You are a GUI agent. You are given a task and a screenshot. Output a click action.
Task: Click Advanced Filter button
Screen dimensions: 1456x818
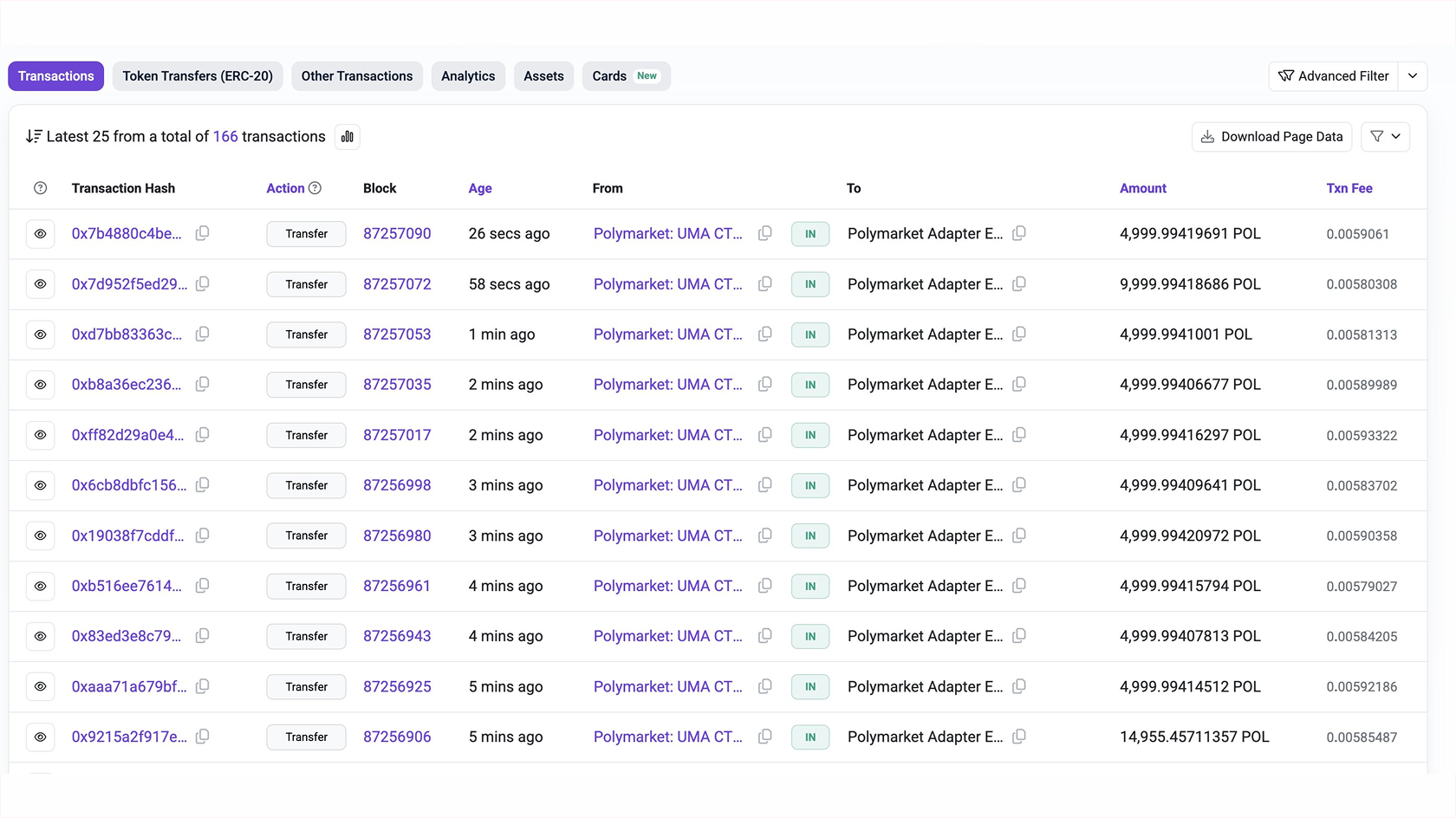point(1334,76)
